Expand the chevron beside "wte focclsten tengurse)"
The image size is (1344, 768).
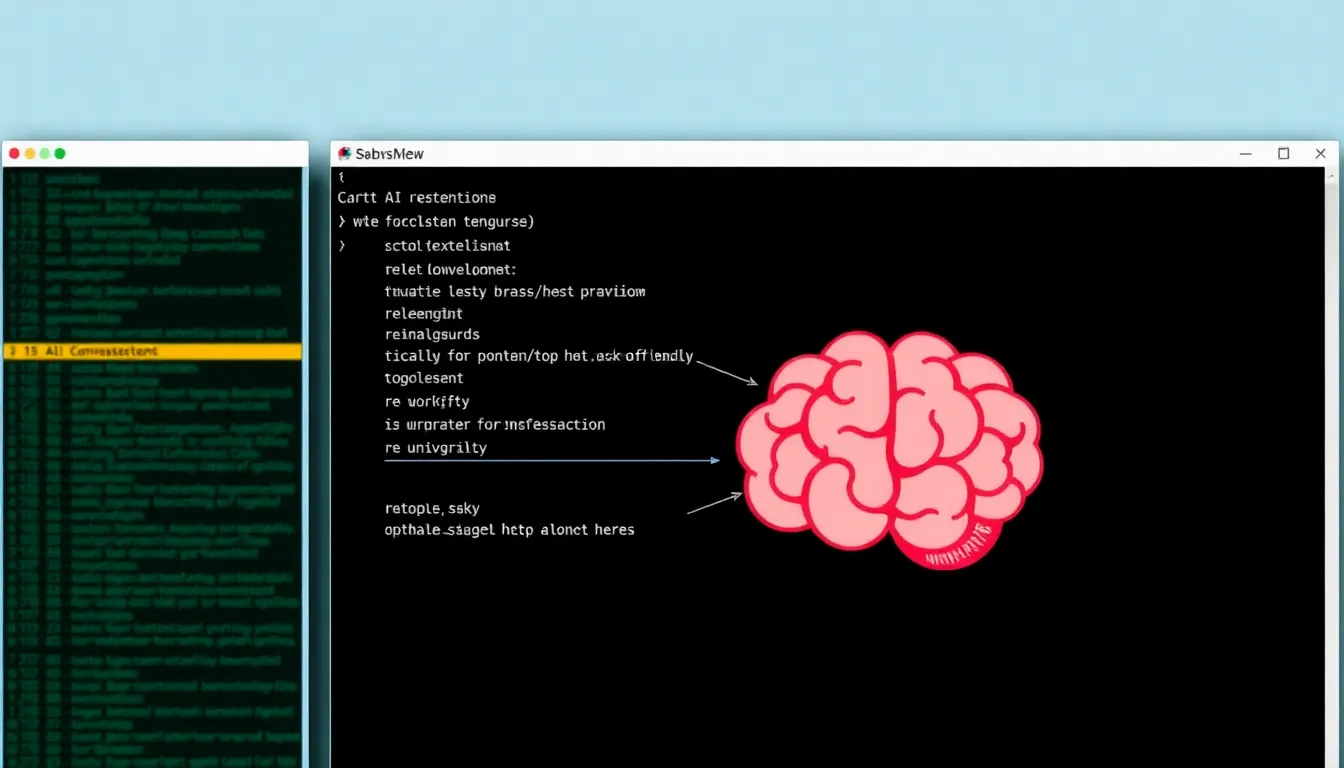343,222
